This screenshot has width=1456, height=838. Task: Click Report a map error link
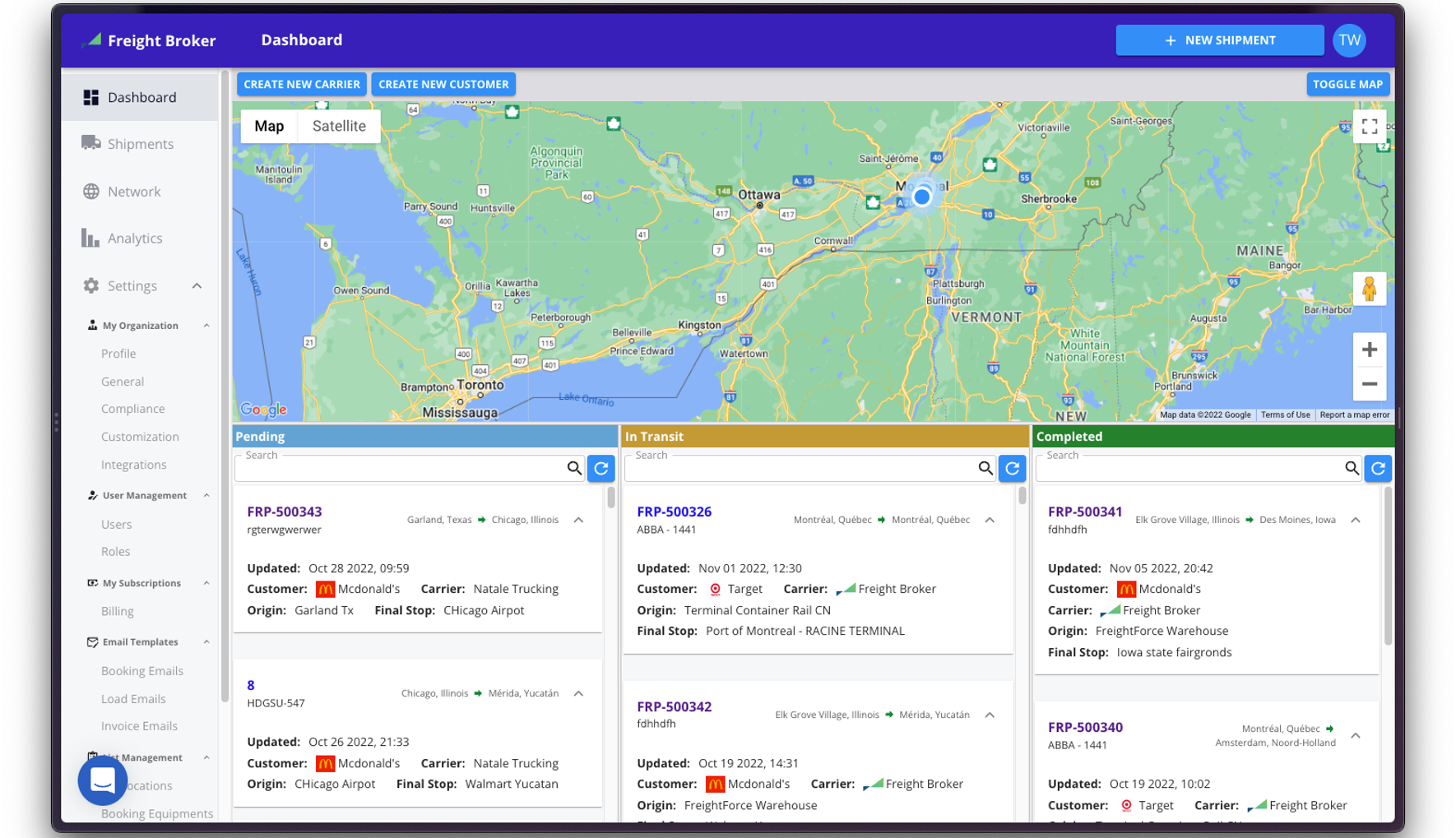click(x=1354, y=415)
